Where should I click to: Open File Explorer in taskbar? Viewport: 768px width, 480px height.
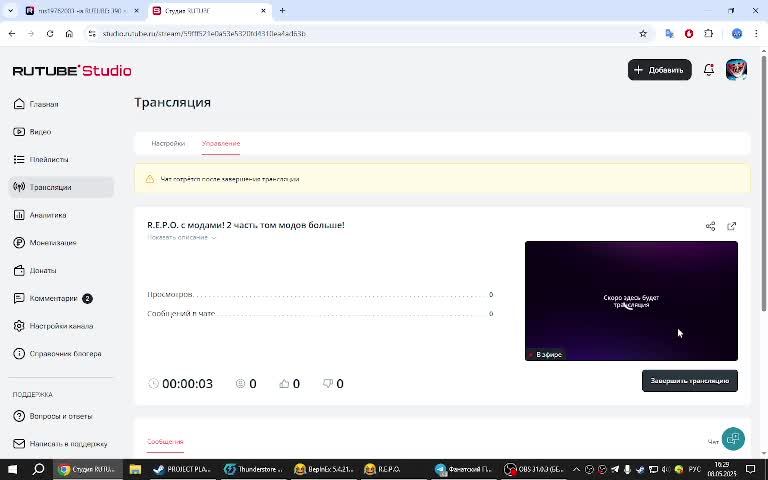pos(135,469)
